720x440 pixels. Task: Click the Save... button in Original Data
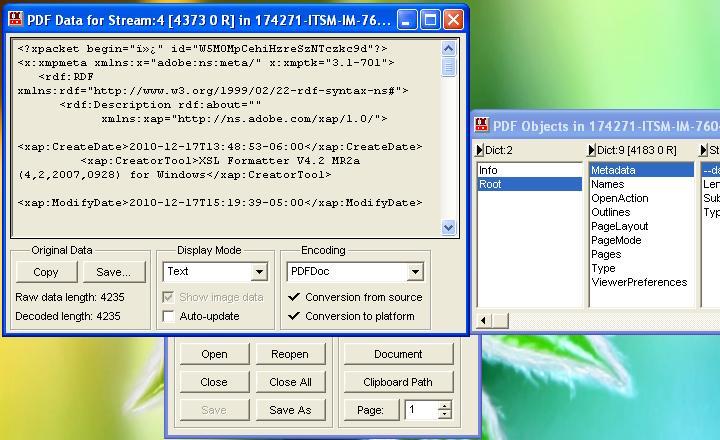point(113,272)
